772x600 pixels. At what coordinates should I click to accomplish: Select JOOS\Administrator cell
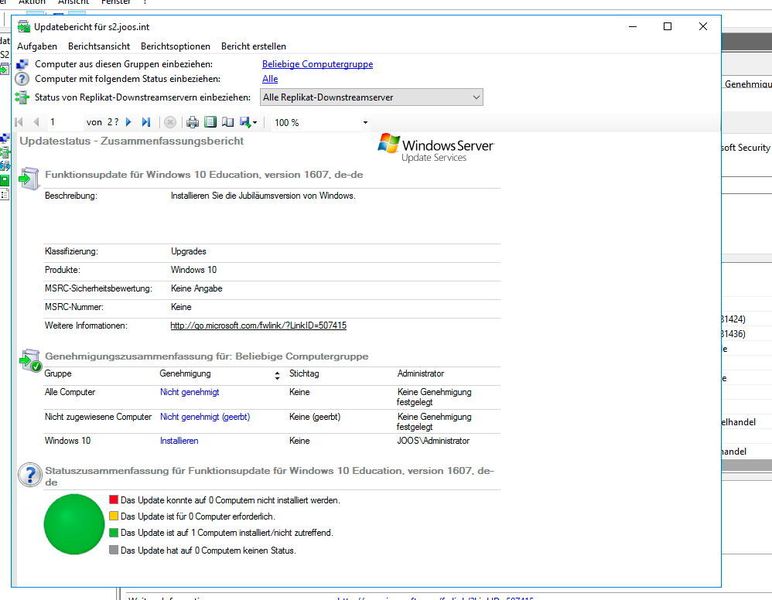(x=433, y=441)
